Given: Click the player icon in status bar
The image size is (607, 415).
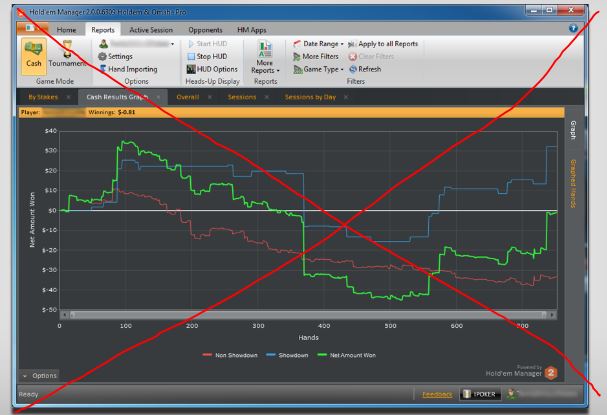Looking at the screenshot, I should coord(512,394).
